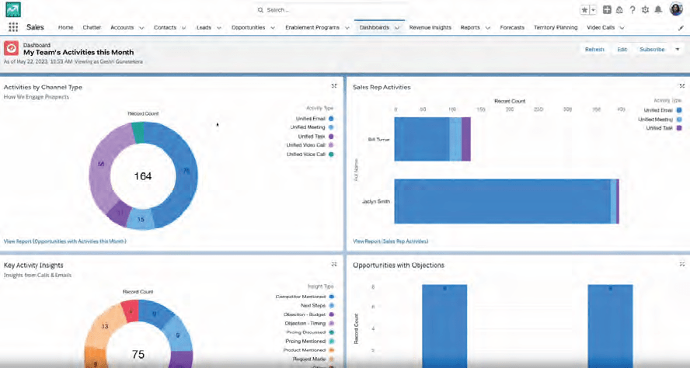This screenshot has width=690, height=368.
Task: Expand the Sales Rep Activities chart
Action: 682,86
